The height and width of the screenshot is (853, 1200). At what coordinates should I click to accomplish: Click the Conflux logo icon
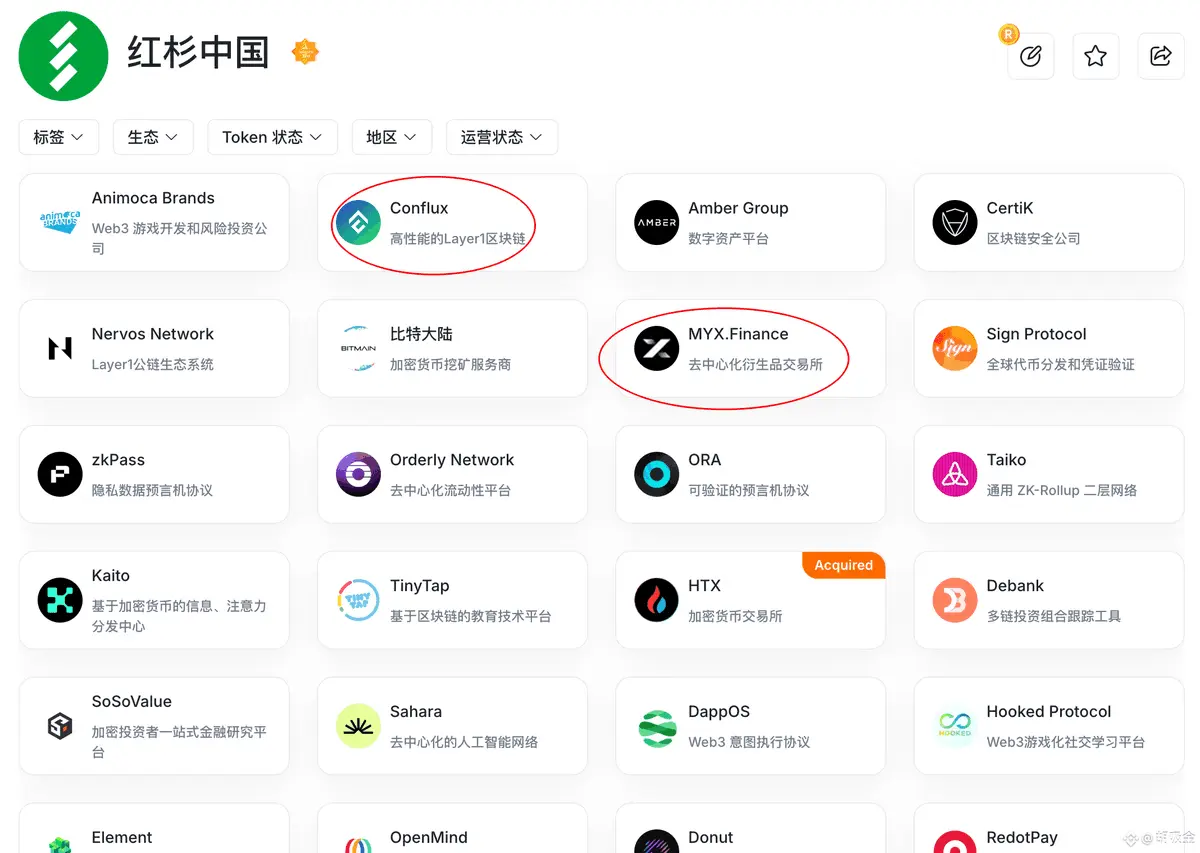tap(358, 222)
